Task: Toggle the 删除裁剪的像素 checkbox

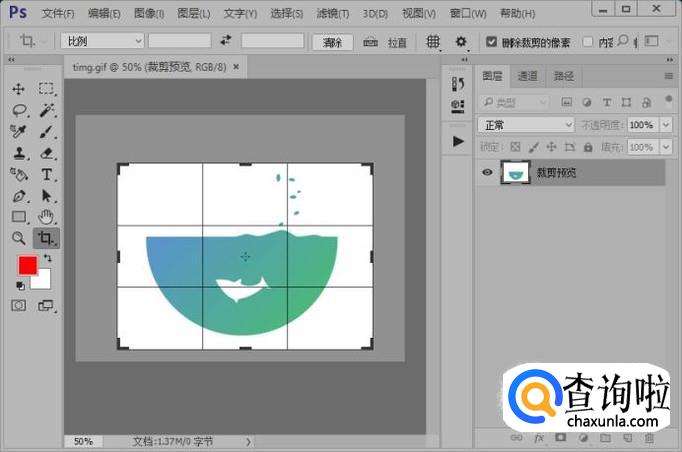Action: (x=492, y=42)
